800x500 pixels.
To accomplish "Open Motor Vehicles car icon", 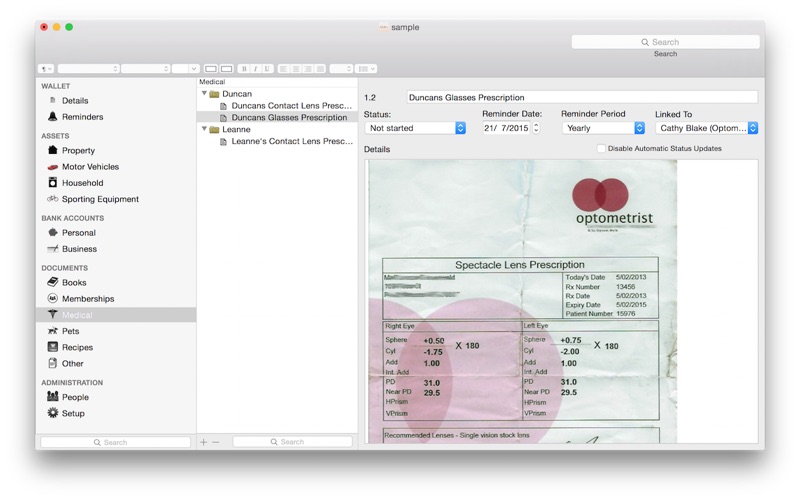I will pyautogui.click(x=53, y=167).
